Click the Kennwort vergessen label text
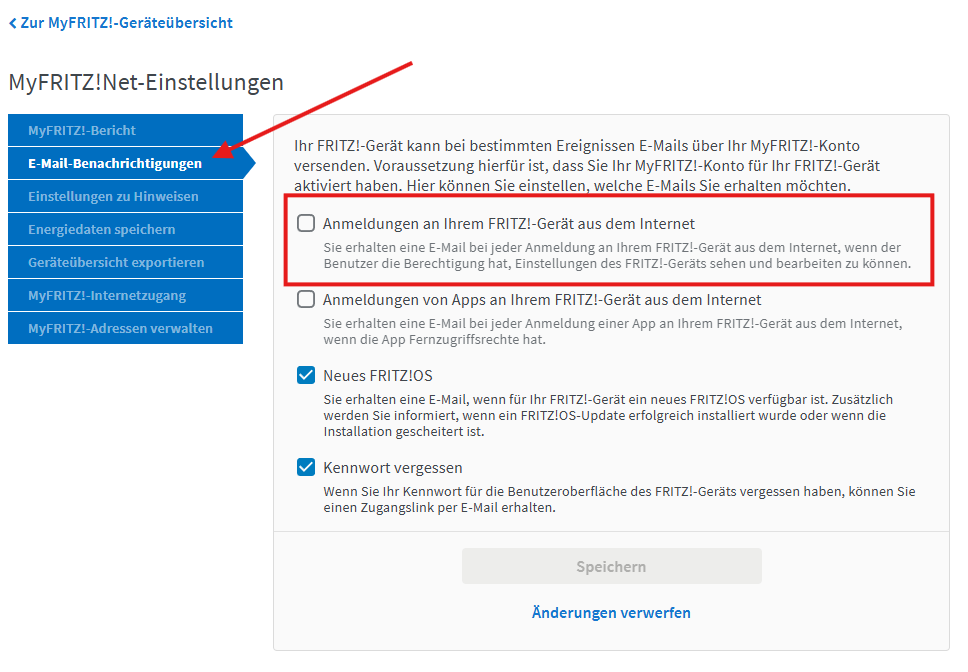The image size is (968, 672). [392, 467]
